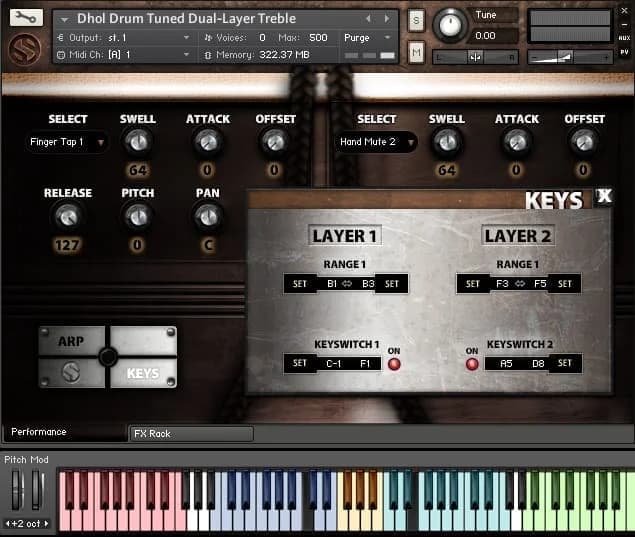Open the Finger Tap 1 select dropdown
This screenshot has height=537, width=635.
tap(67, 142)
